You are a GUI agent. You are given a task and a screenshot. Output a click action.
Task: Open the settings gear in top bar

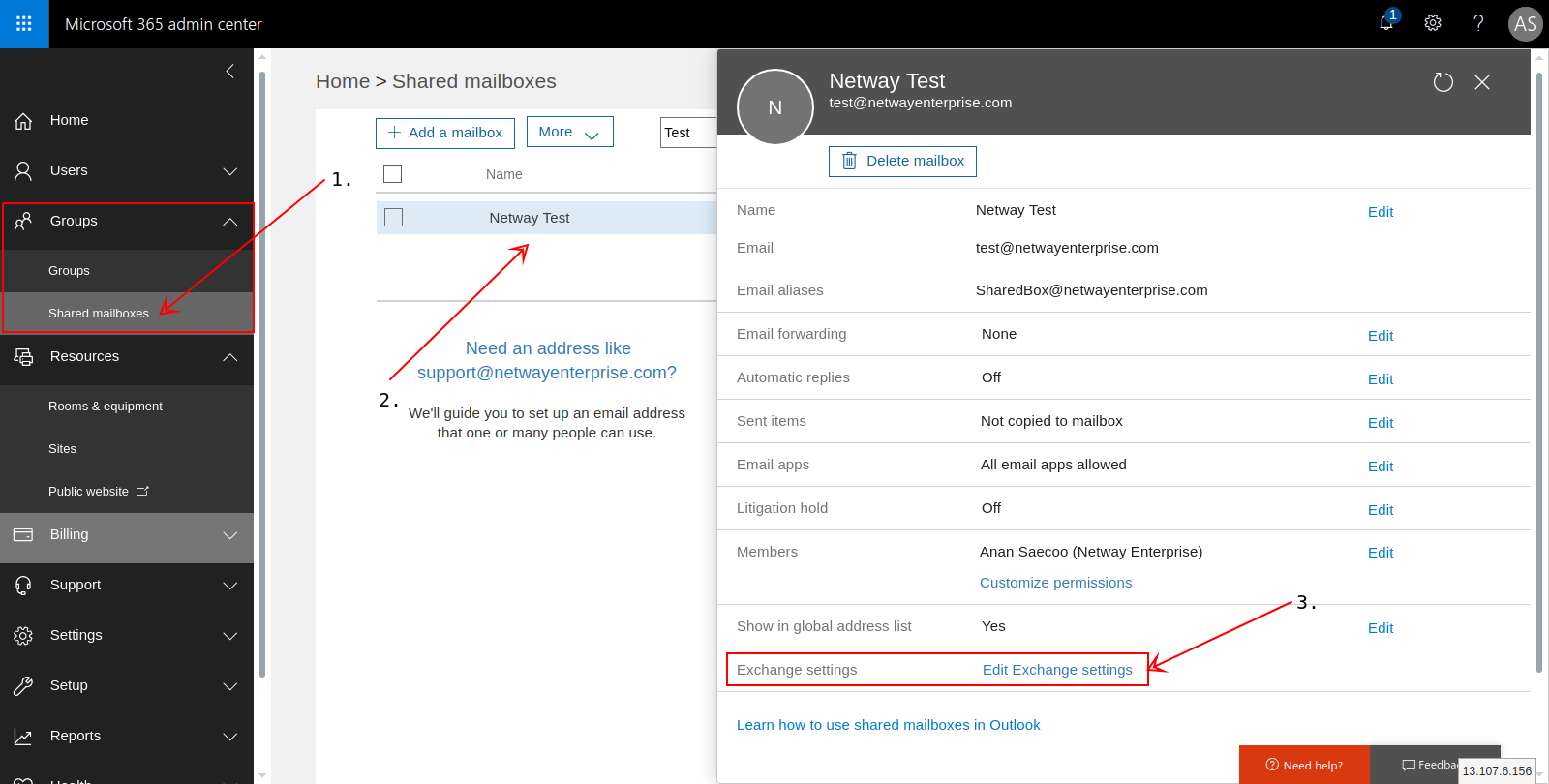(x=1433, y=23)
